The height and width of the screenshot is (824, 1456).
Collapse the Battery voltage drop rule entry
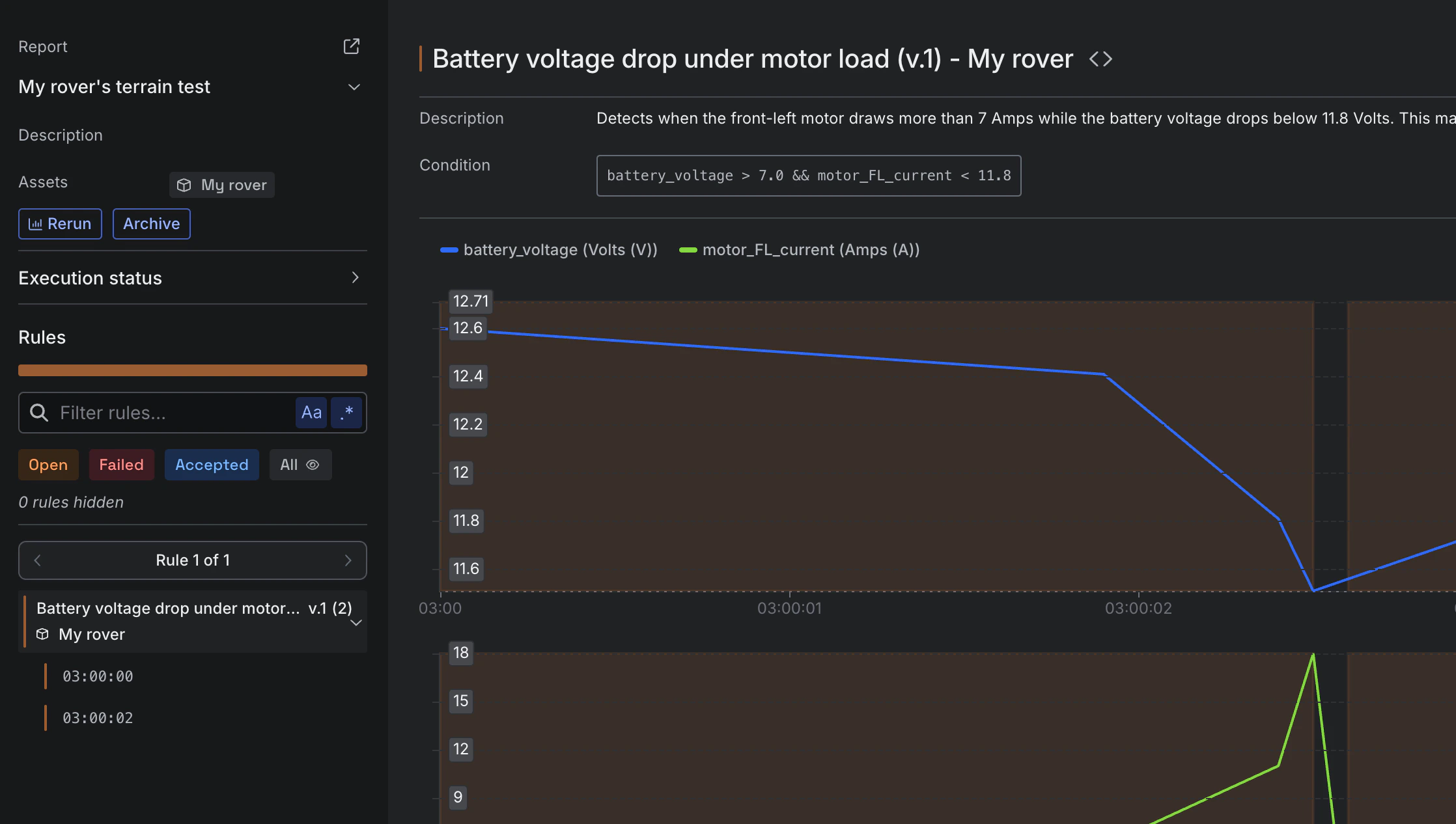click(x=356, y=622)
